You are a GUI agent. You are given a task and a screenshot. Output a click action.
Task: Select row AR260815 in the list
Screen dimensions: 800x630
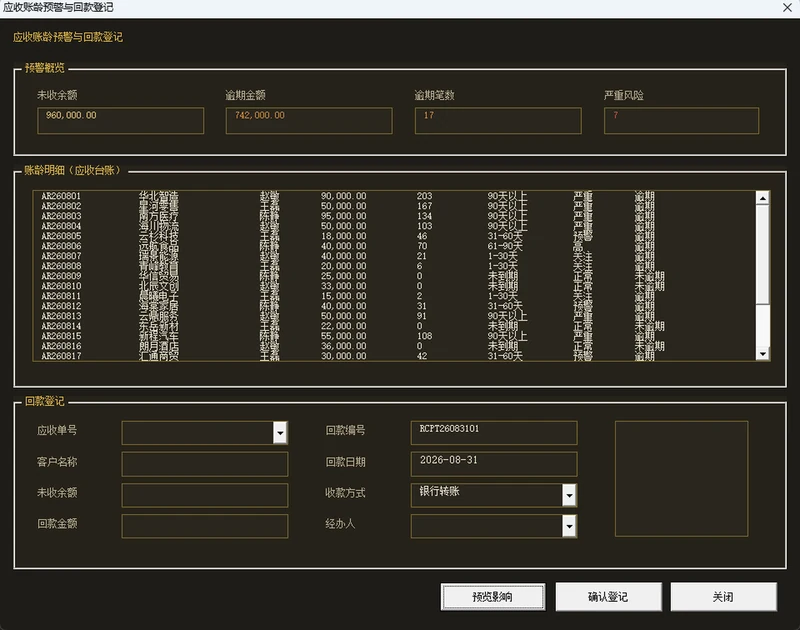pyautogui.click(x=394, y=336)
